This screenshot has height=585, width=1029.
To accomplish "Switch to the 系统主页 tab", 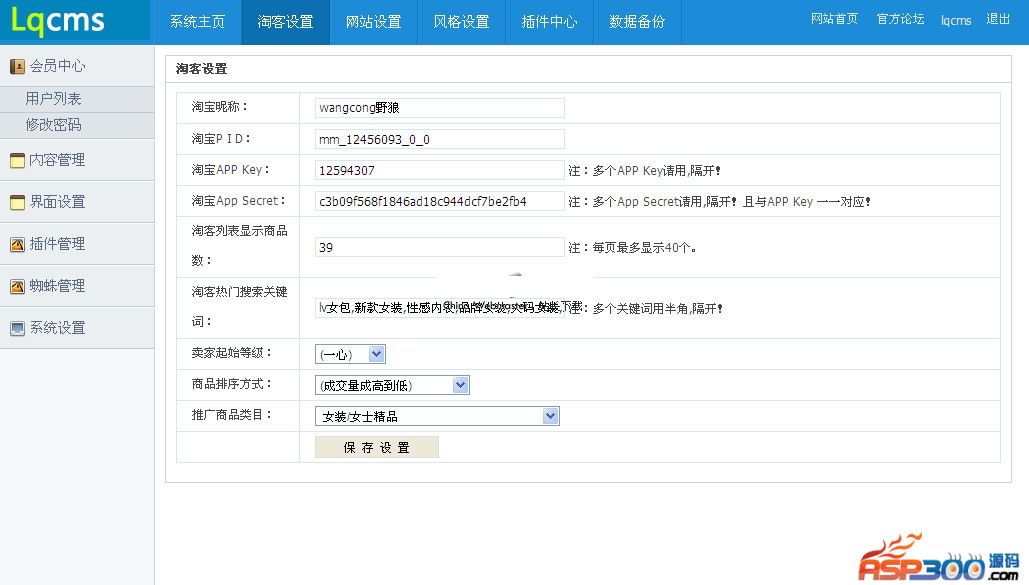I will (x=197, y=22).
